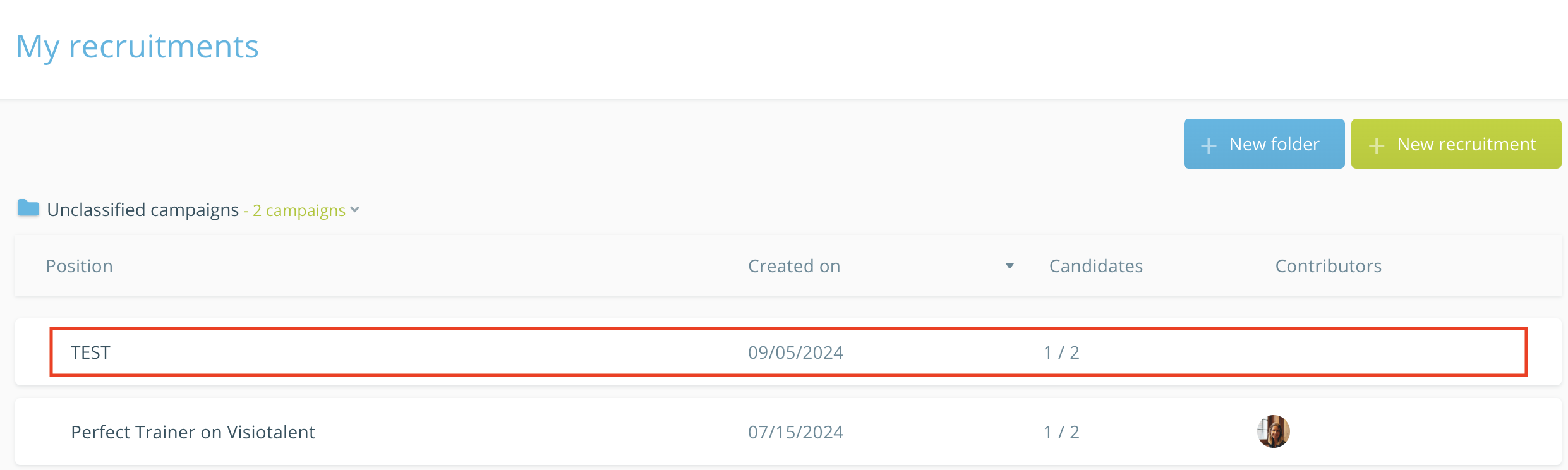Click the 2 campaigns count link

(299, 210)
